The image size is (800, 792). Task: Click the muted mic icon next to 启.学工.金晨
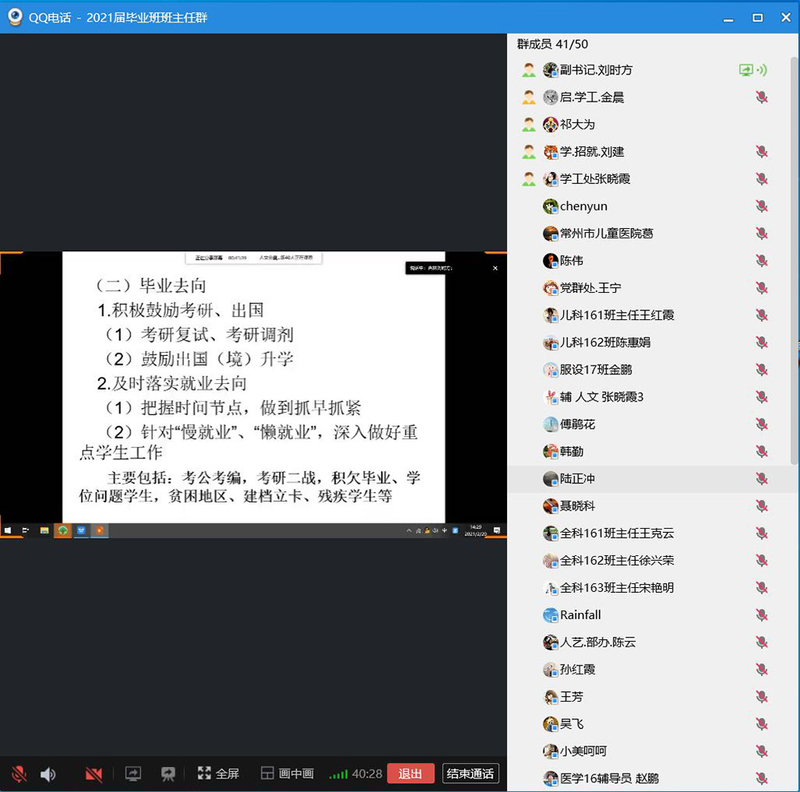[761, 97]
